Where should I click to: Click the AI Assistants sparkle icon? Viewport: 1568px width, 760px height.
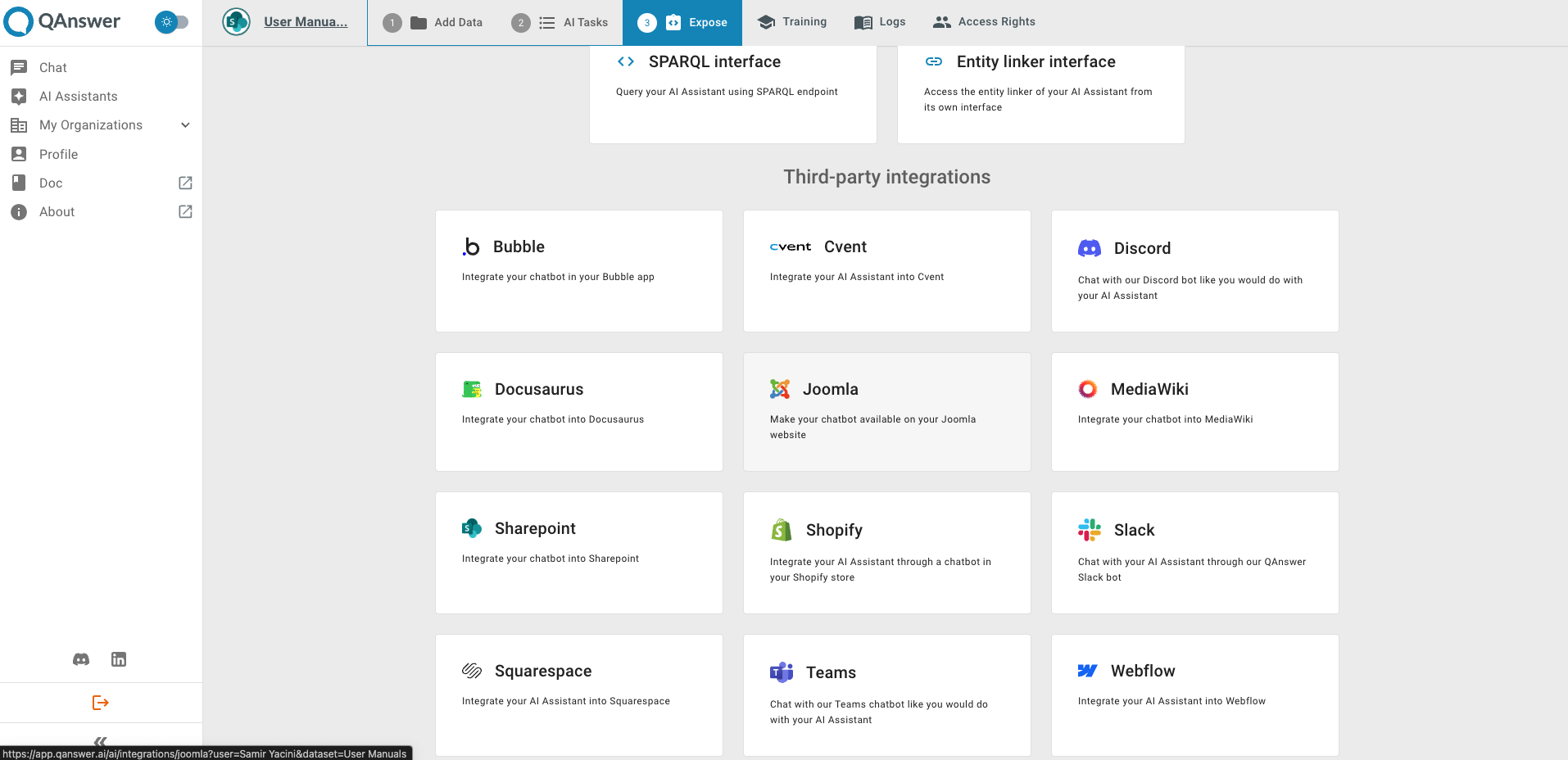point(19,96)
